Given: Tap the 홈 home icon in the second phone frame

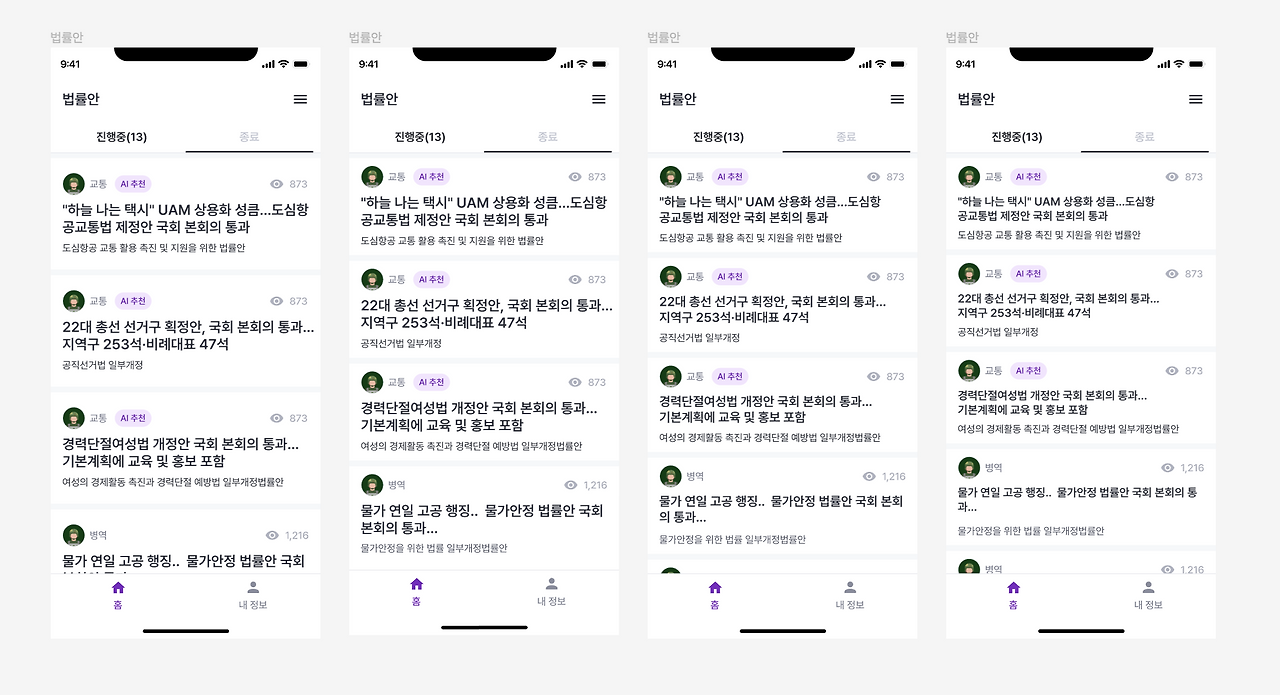Looking at the screenshot, I should click(416, 584).
